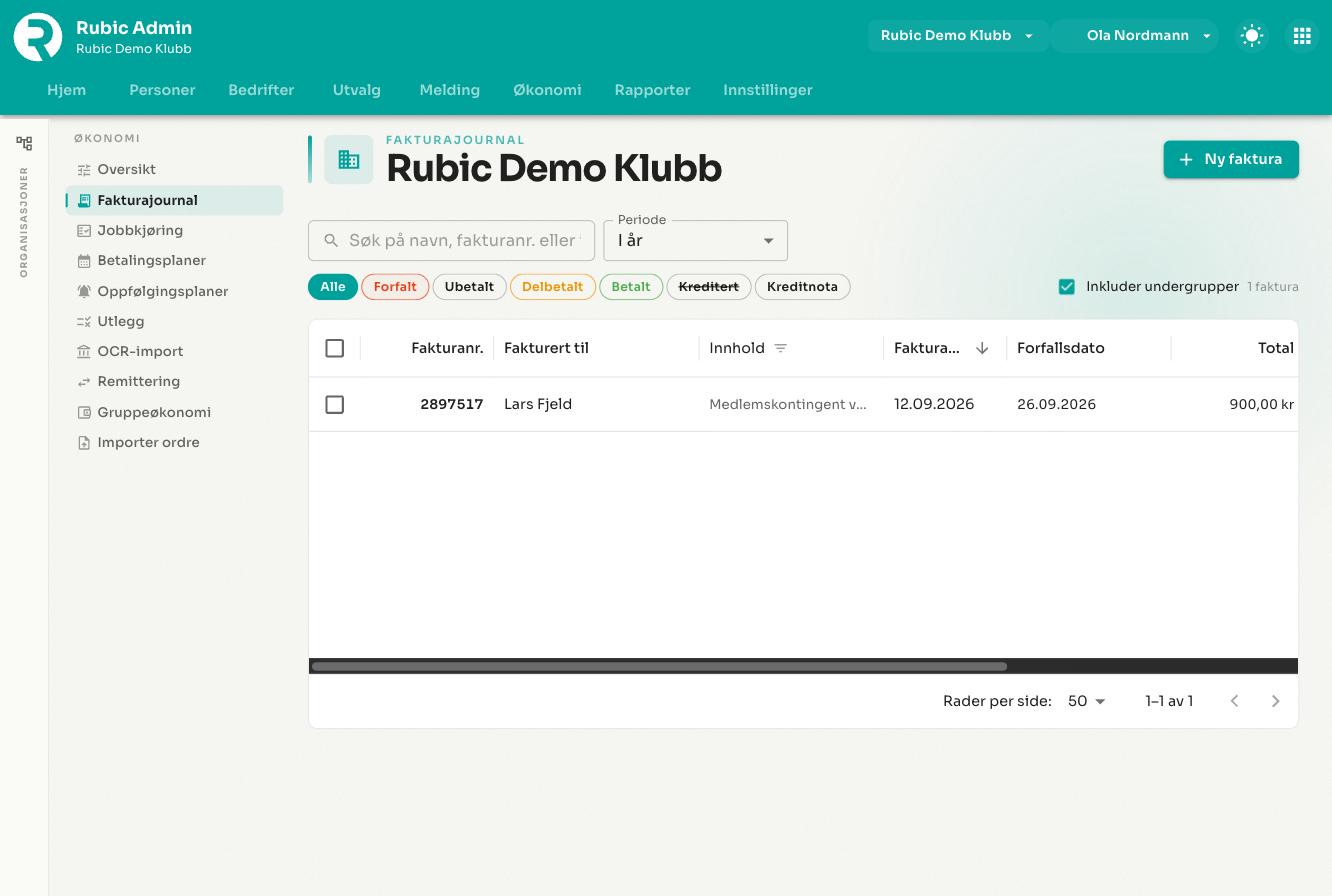1332x896 pixels.
Task: Open the Rubic Demo Klubb organization dropdown
Action: (957, 36)
